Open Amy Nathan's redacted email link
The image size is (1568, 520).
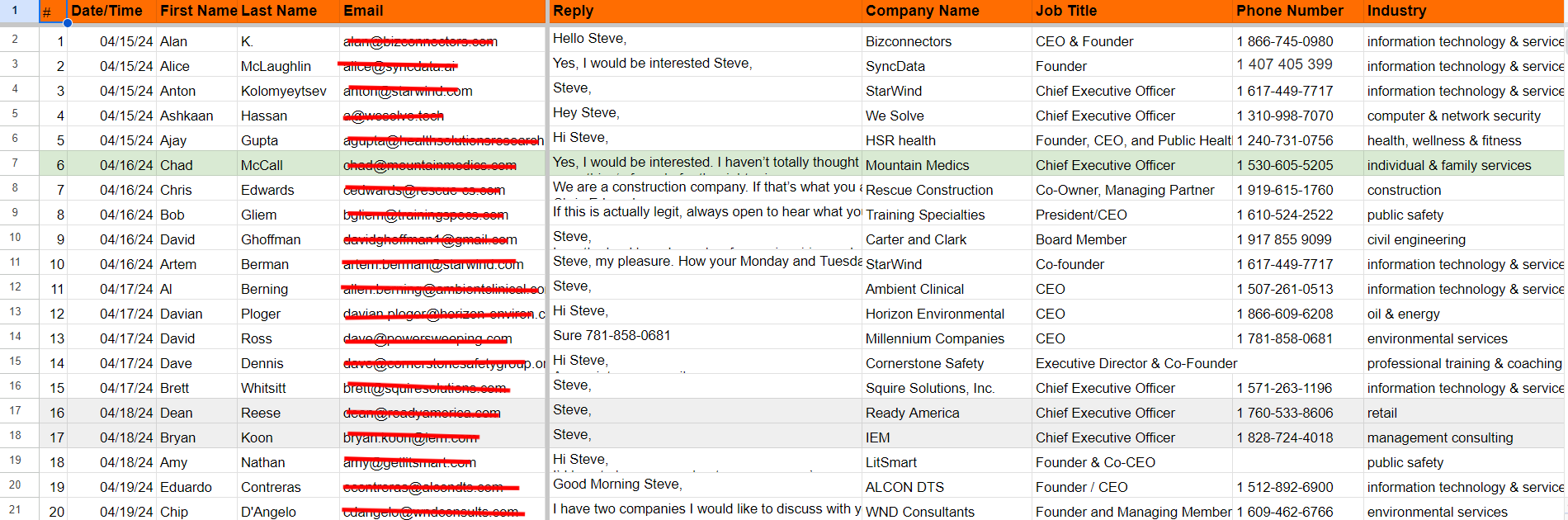409,462
